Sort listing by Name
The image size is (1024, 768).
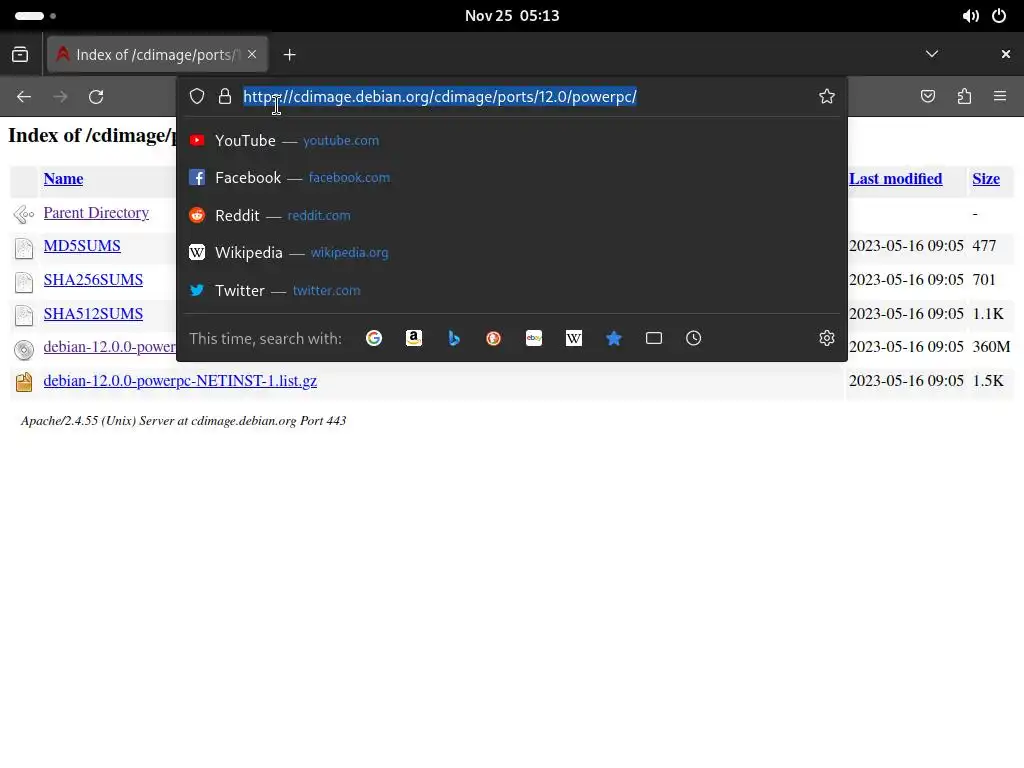tap(63, 179)
